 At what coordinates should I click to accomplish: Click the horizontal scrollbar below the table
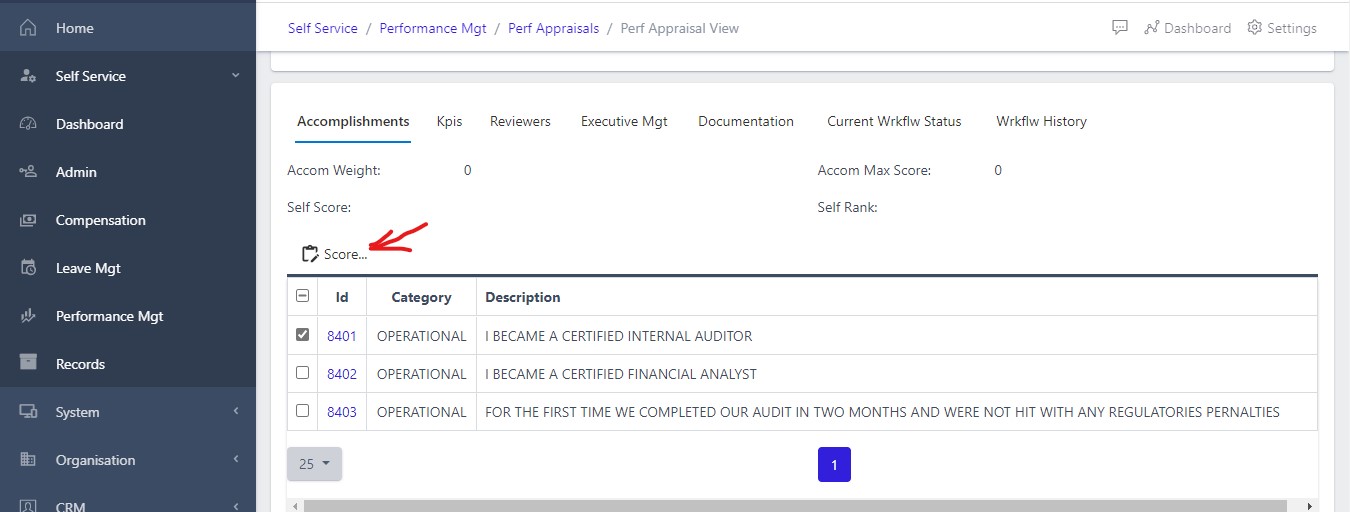795,506
